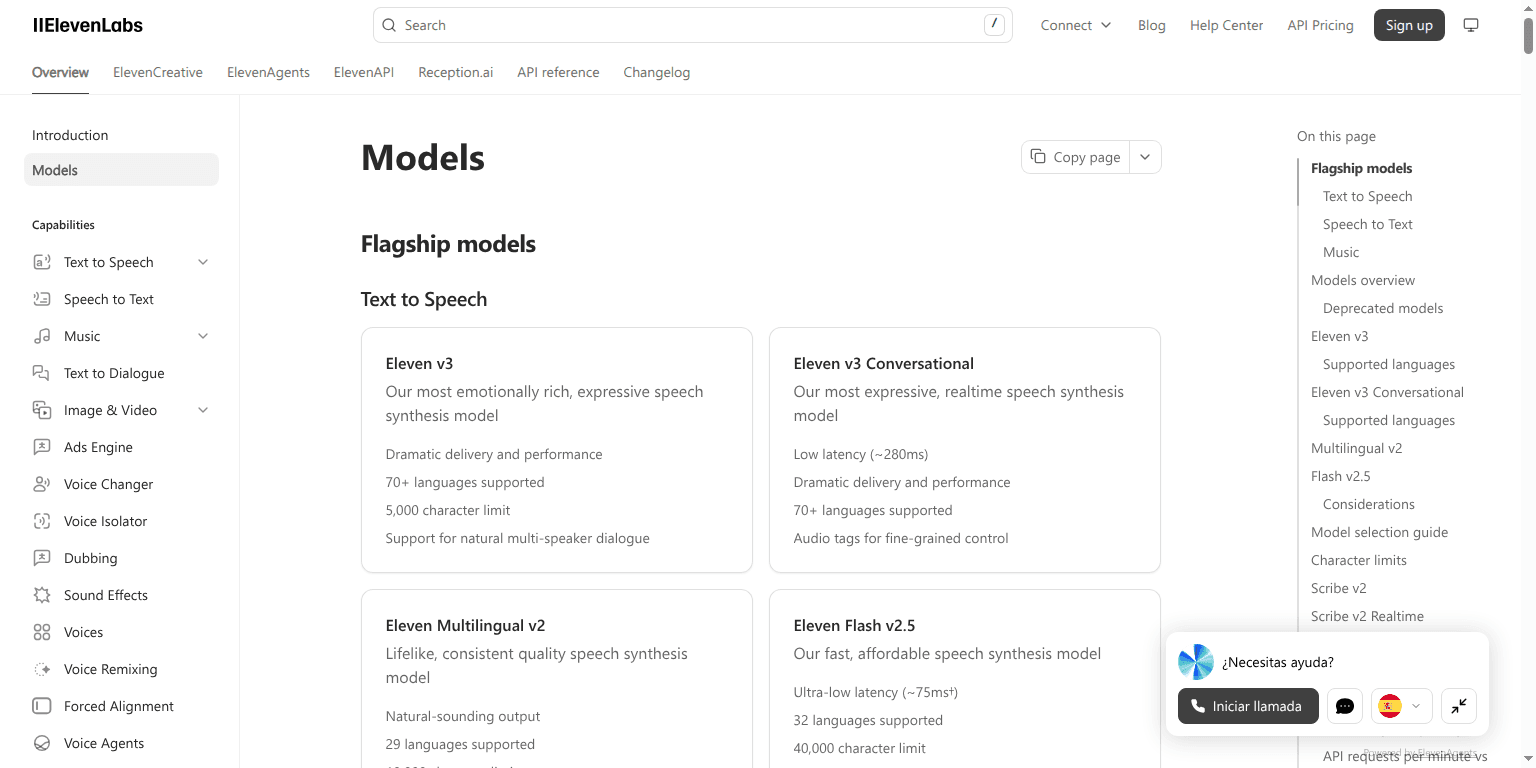Click the ElevenLabs logo

pos(88,25)
